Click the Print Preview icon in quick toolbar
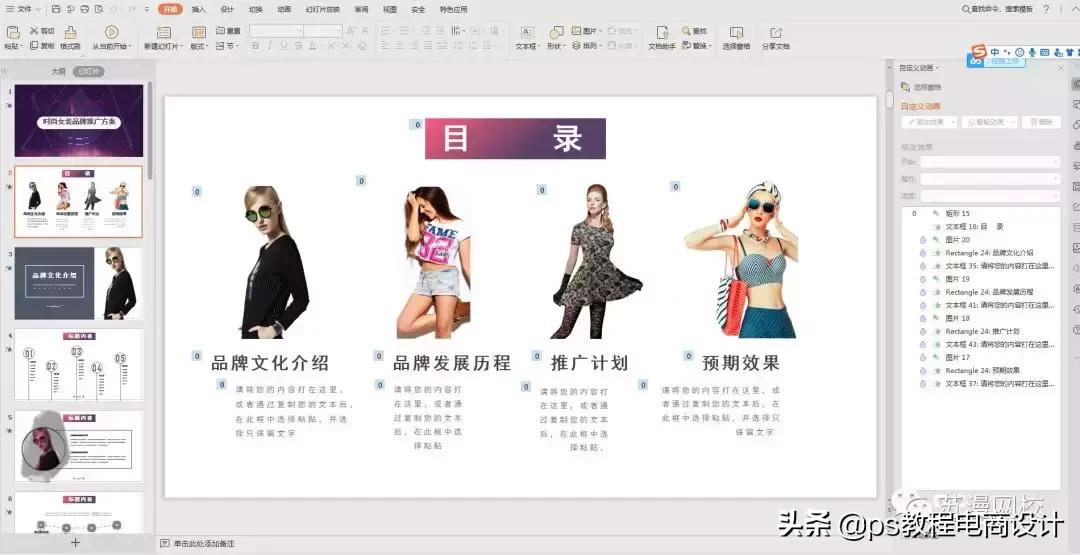 (x=98, y=10)
